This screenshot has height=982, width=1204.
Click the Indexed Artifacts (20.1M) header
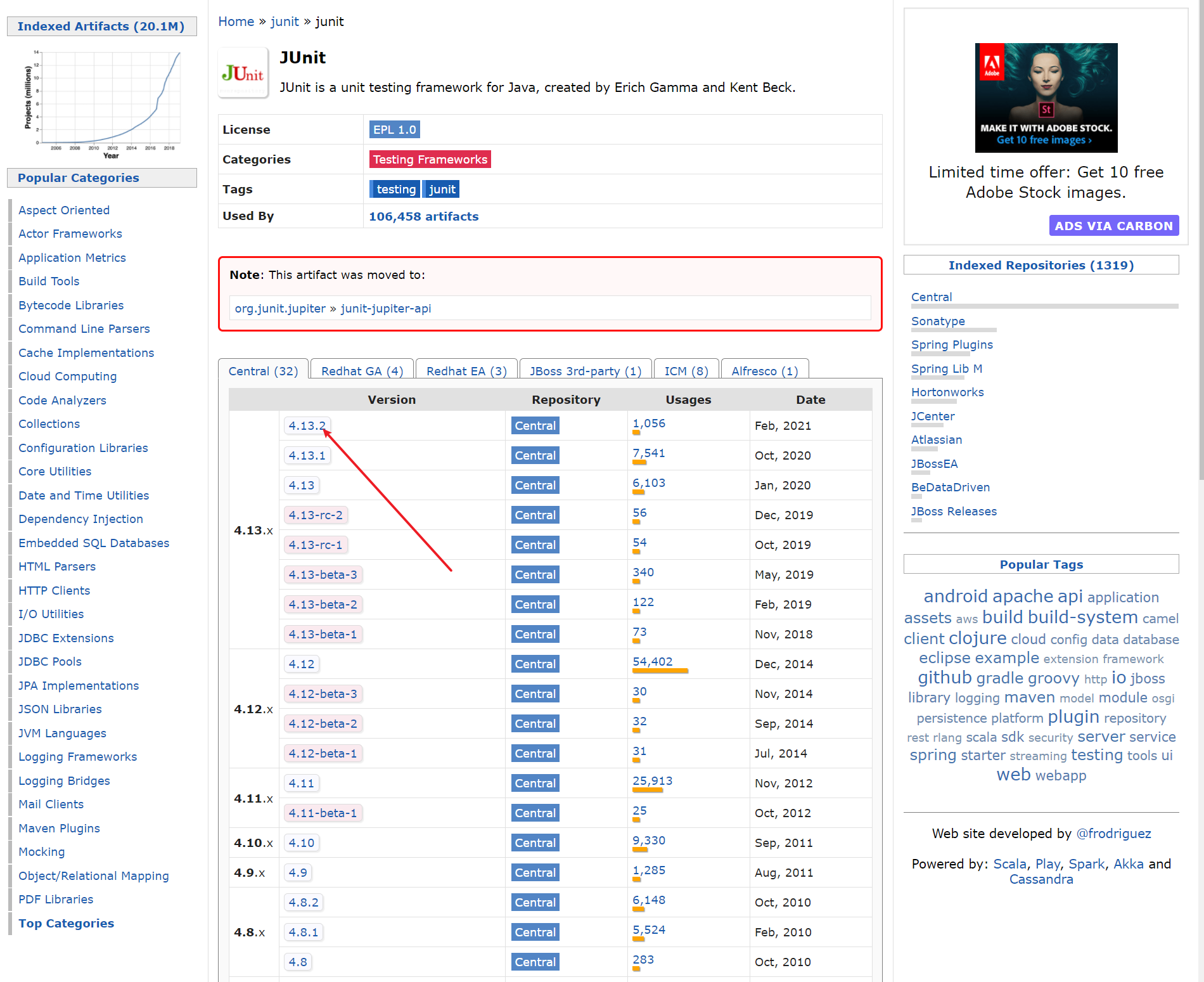[101, 26]
